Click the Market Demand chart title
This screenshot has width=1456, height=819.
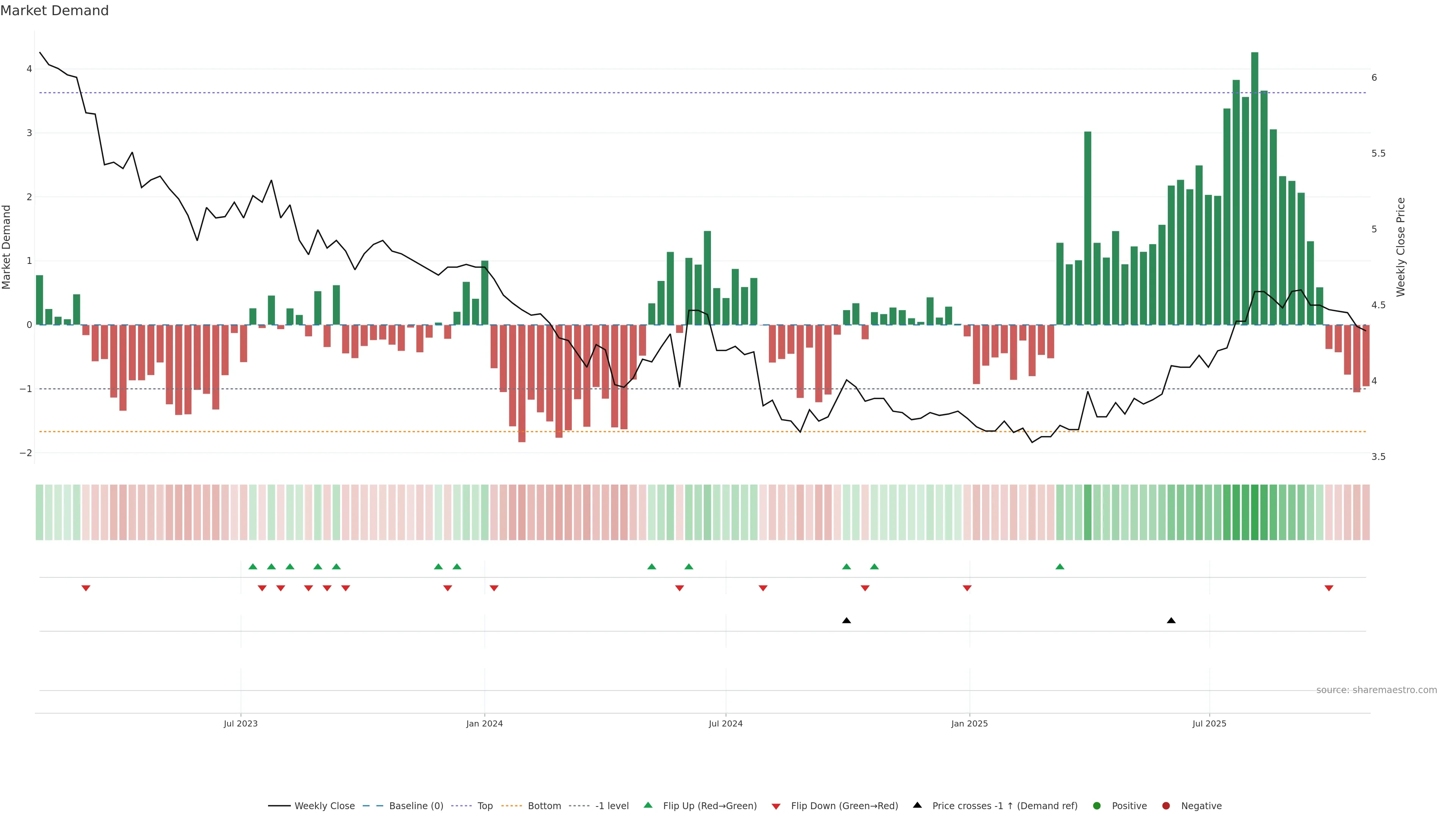pos(54,11)
